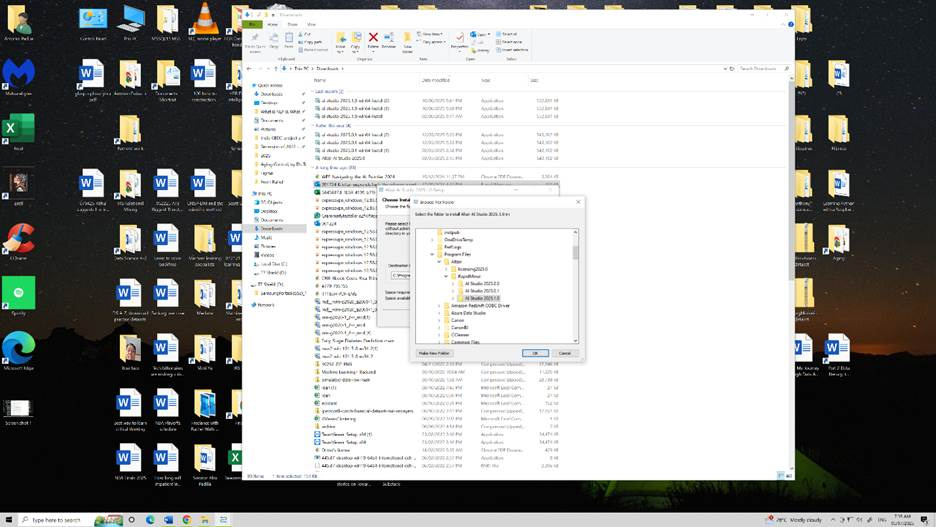Collapse the Altair folder node

pos(439,261)
